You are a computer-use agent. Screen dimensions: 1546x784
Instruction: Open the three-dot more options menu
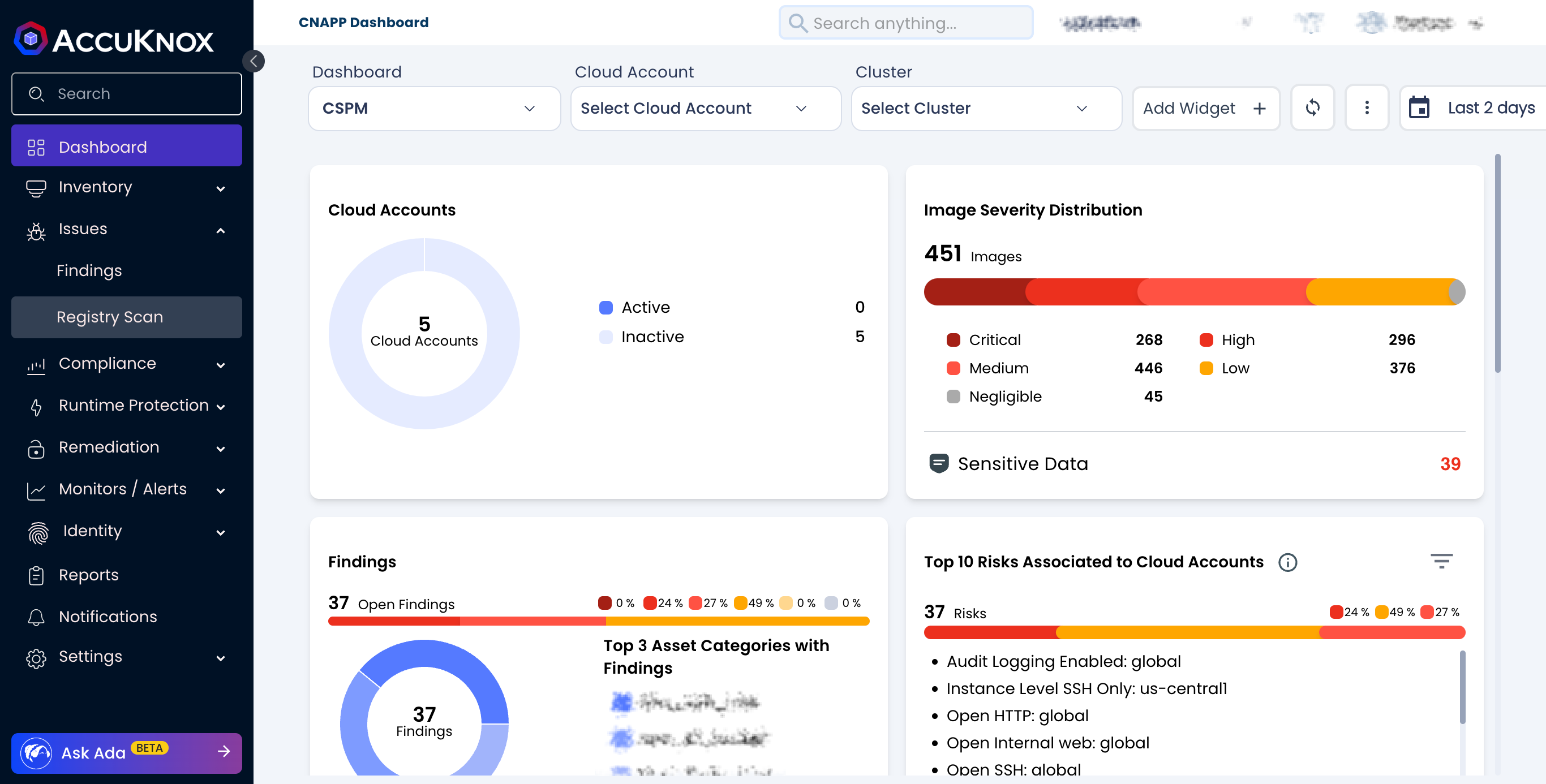point(1367,108)
